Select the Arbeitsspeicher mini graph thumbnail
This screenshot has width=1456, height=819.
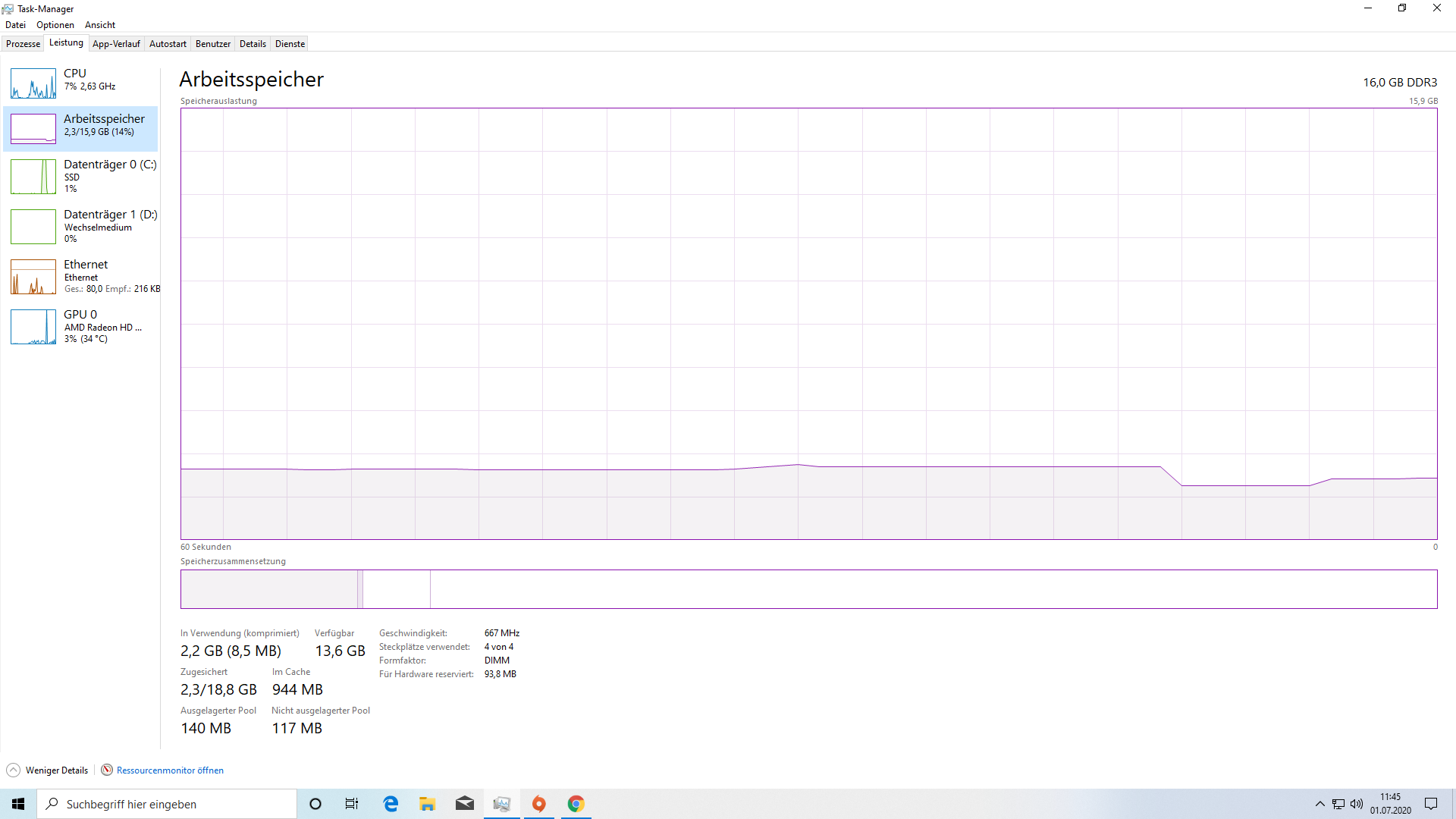33,129
